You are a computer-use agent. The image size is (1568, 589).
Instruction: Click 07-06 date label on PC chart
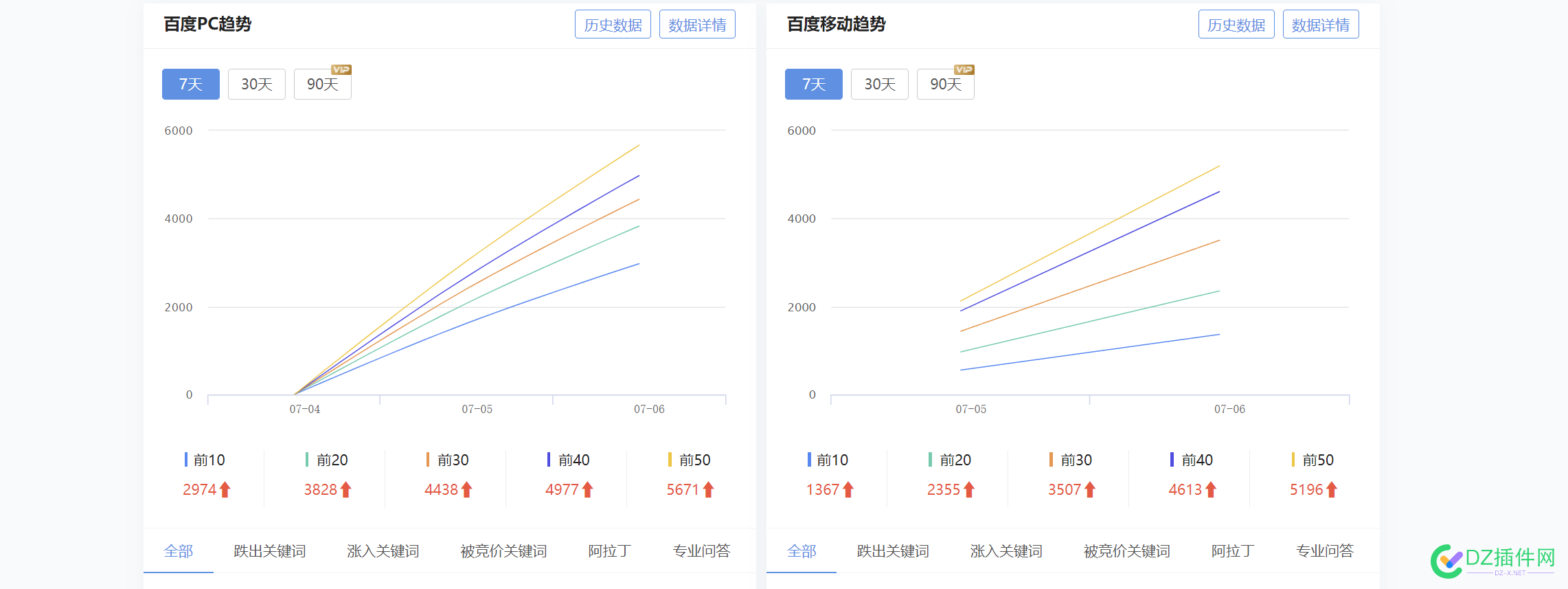649,409
